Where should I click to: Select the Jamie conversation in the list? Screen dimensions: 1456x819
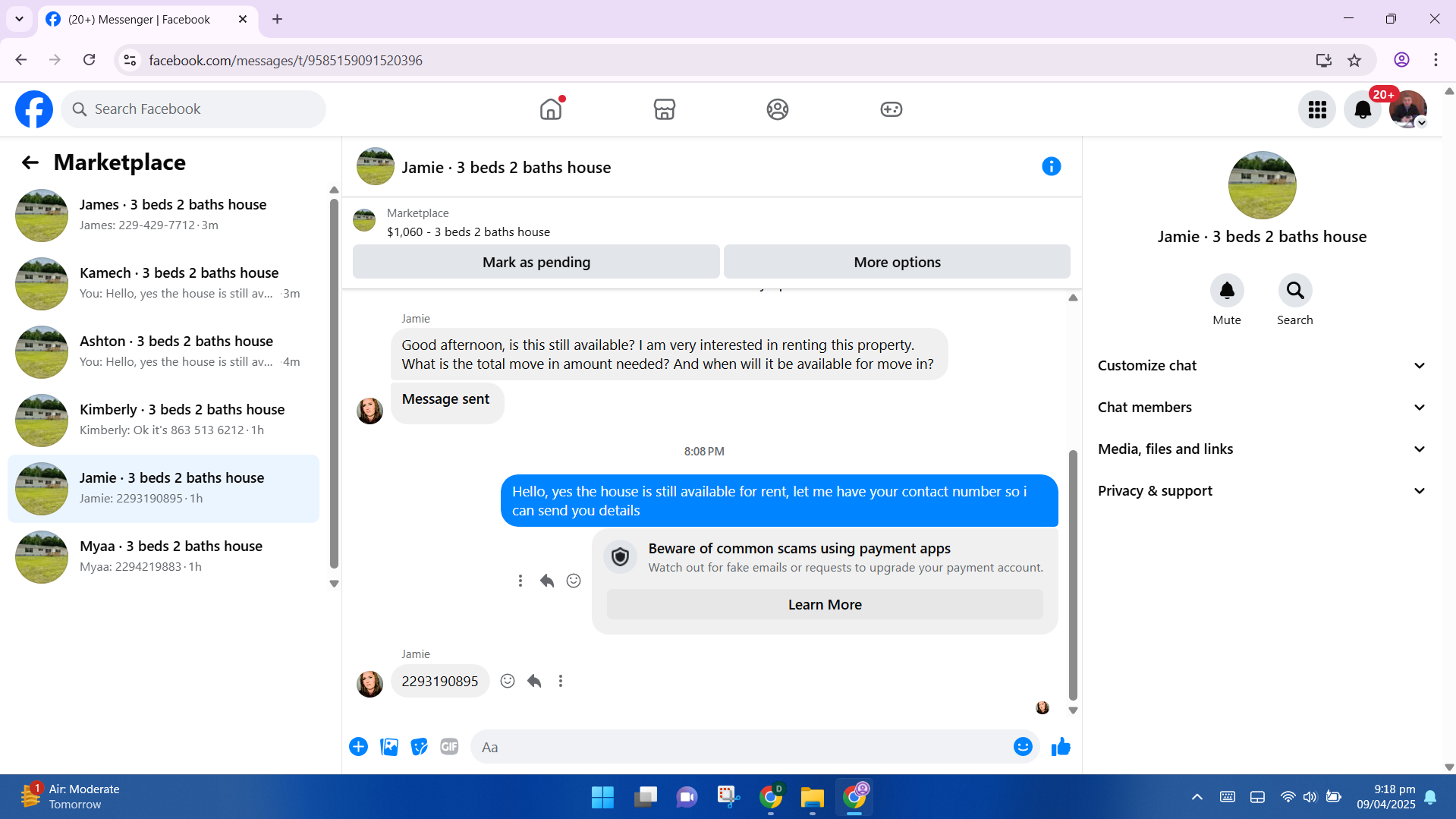coord(163,488)
